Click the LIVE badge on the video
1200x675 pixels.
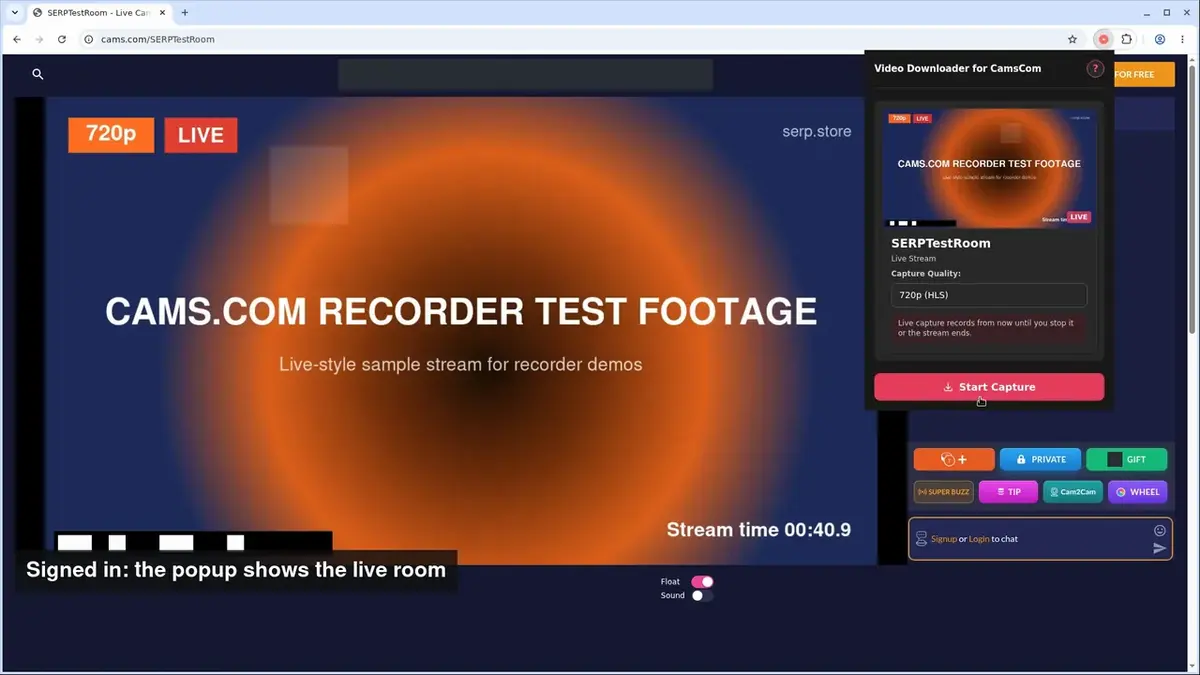[x=201, y=135]
